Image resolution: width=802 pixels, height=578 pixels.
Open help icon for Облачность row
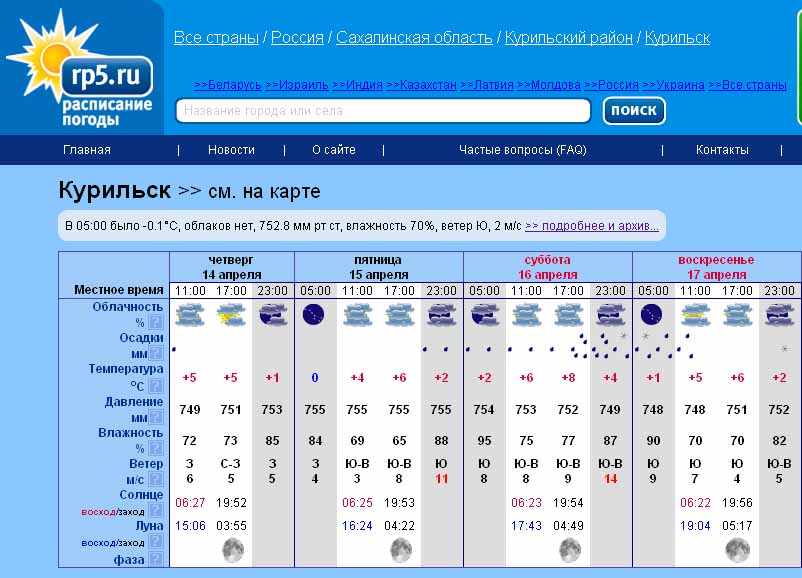pos(156,323)
